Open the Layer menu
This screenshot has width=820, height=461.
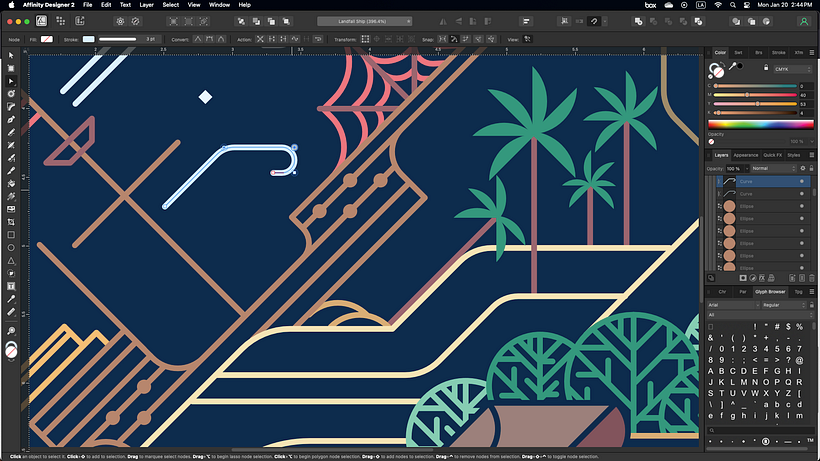[147, 5]
